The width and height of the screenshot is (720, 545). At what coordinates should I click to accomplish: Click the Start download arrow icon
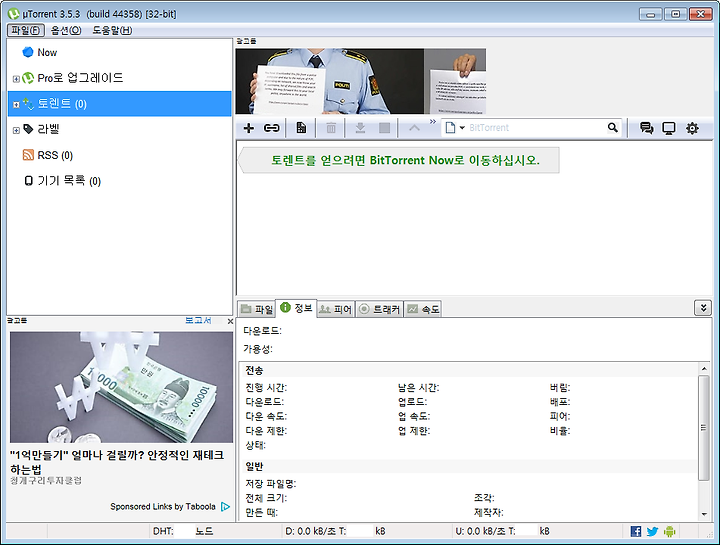tap(360, 128)
